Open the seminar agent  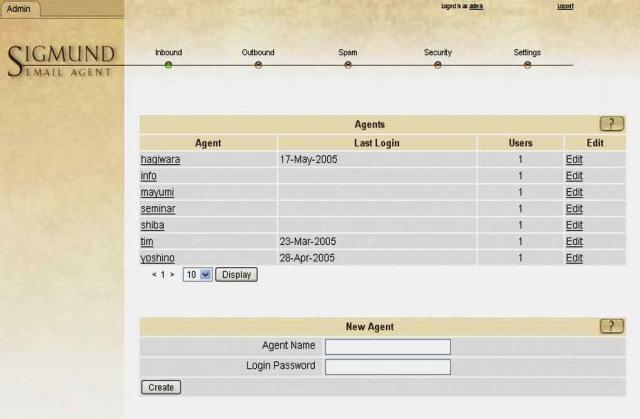[x=158, y=208]
